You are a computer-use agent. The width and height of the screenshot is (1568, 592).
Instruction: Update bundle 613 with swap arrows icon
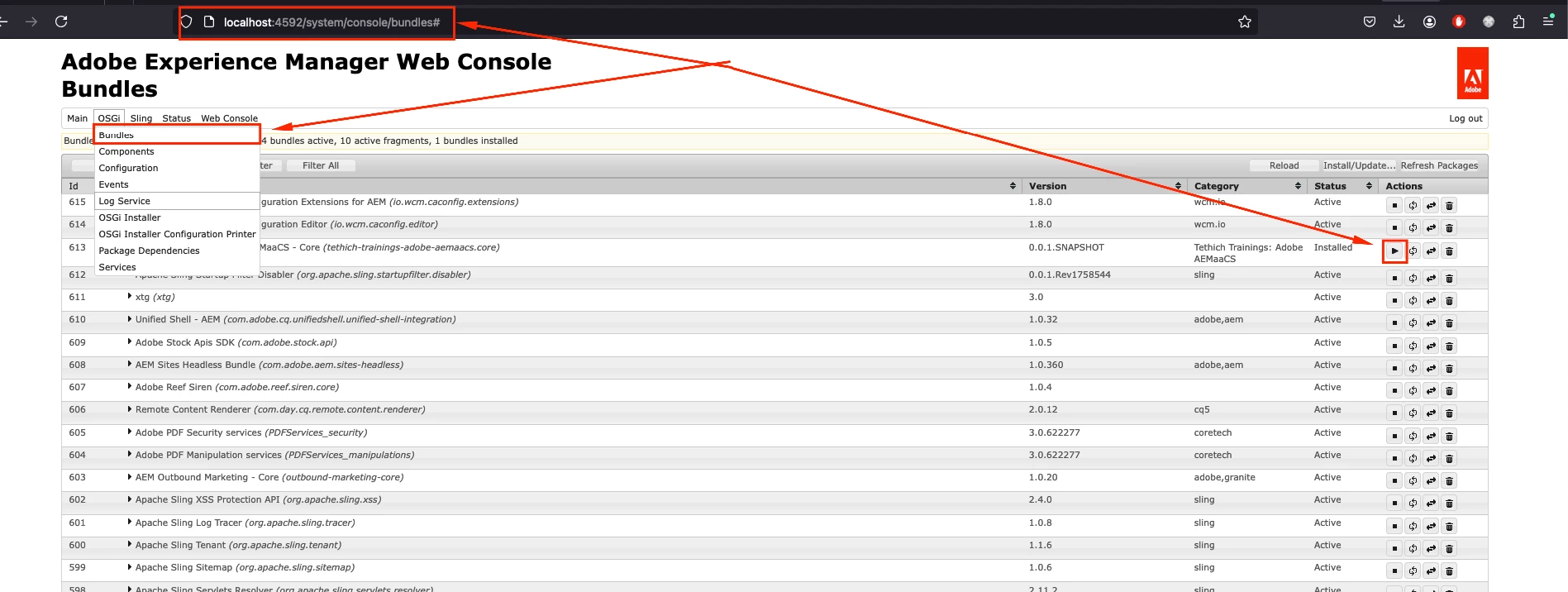pyautogui.click(x=1431, y=251)
